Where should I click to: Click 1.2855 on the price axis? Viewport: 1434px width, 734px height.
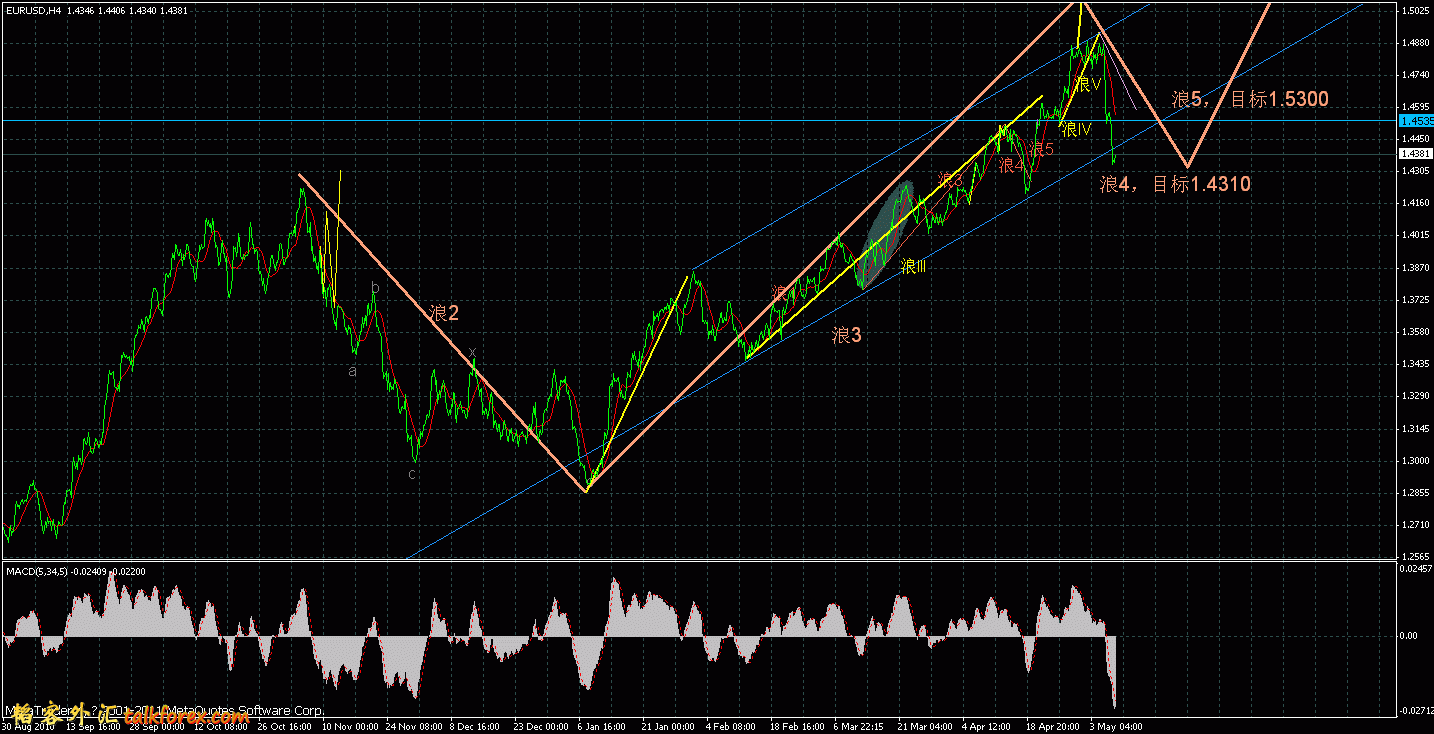[x=1415, y=493]
